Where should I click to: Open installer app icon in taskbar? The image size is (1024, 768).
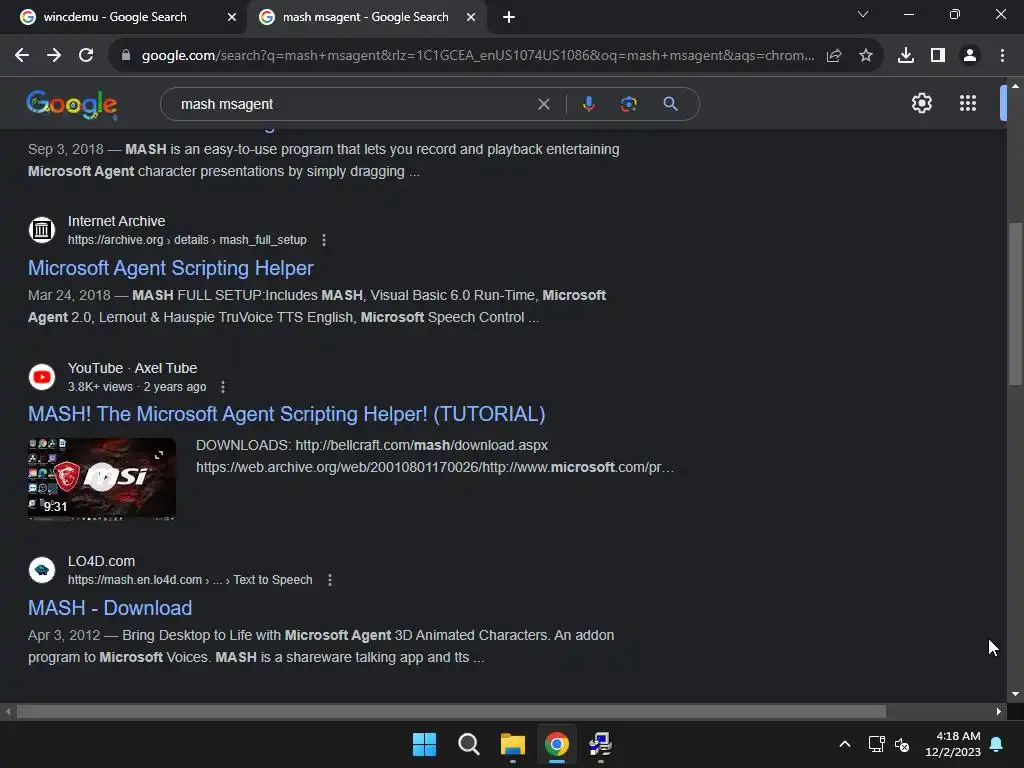pyautogui.click(x=601, y=744)
